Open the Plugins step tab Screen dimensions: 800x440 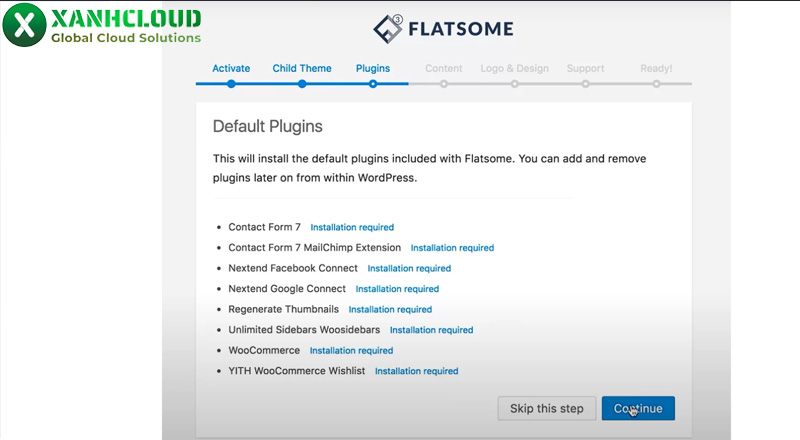[373, 69]
